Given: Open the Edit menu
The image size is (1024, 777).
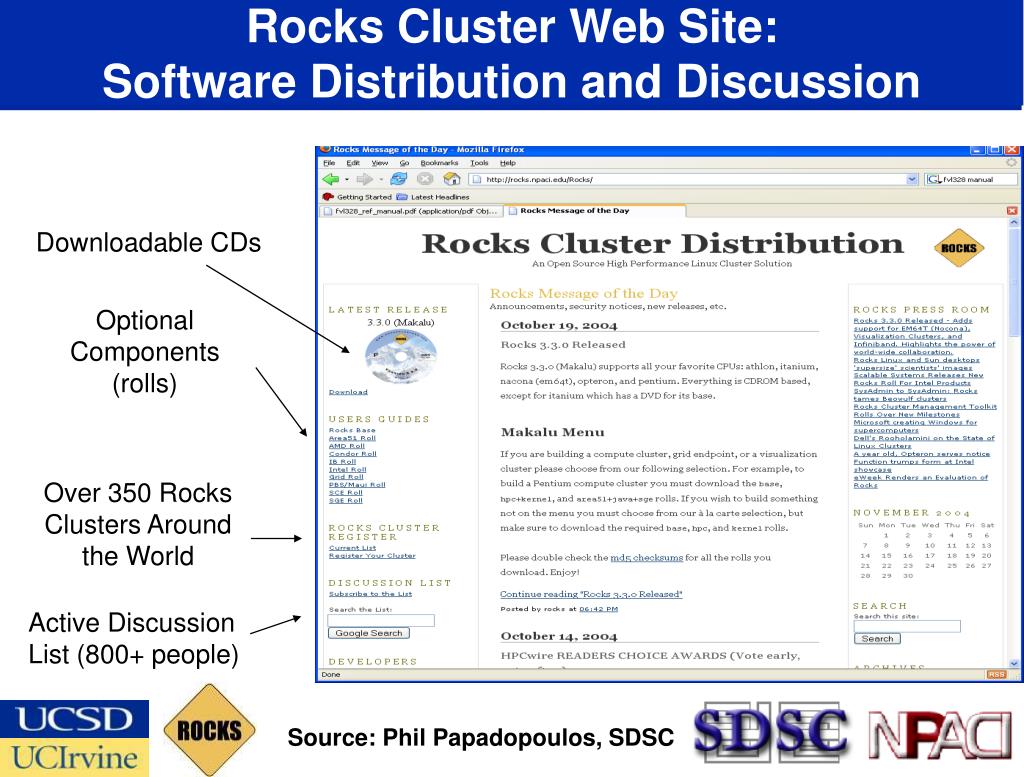Looking at the screenshot, I should point(353,163).
